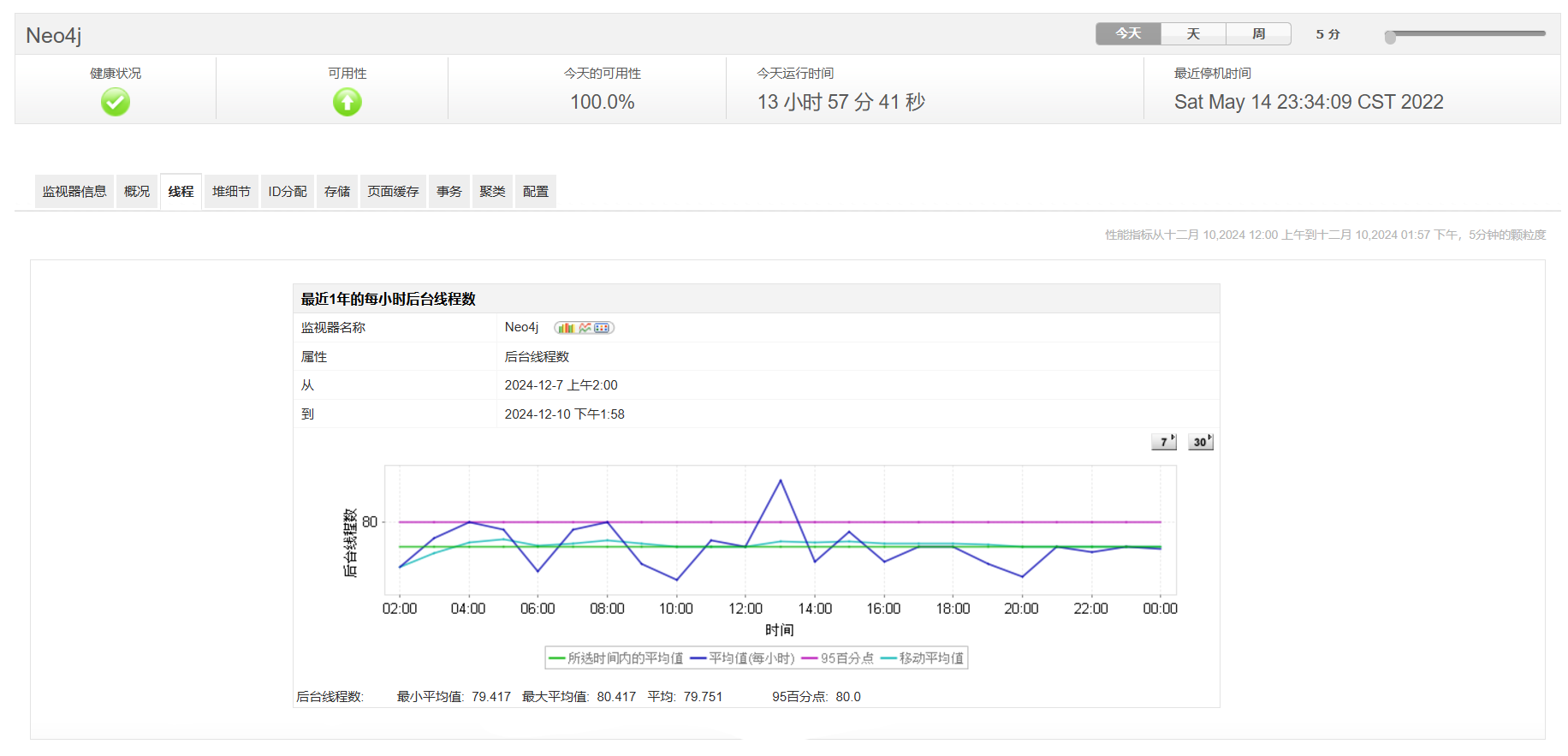1568x756 pixels.
Task: Open the ID分配 tab
Action: click(x=287, y=192)
